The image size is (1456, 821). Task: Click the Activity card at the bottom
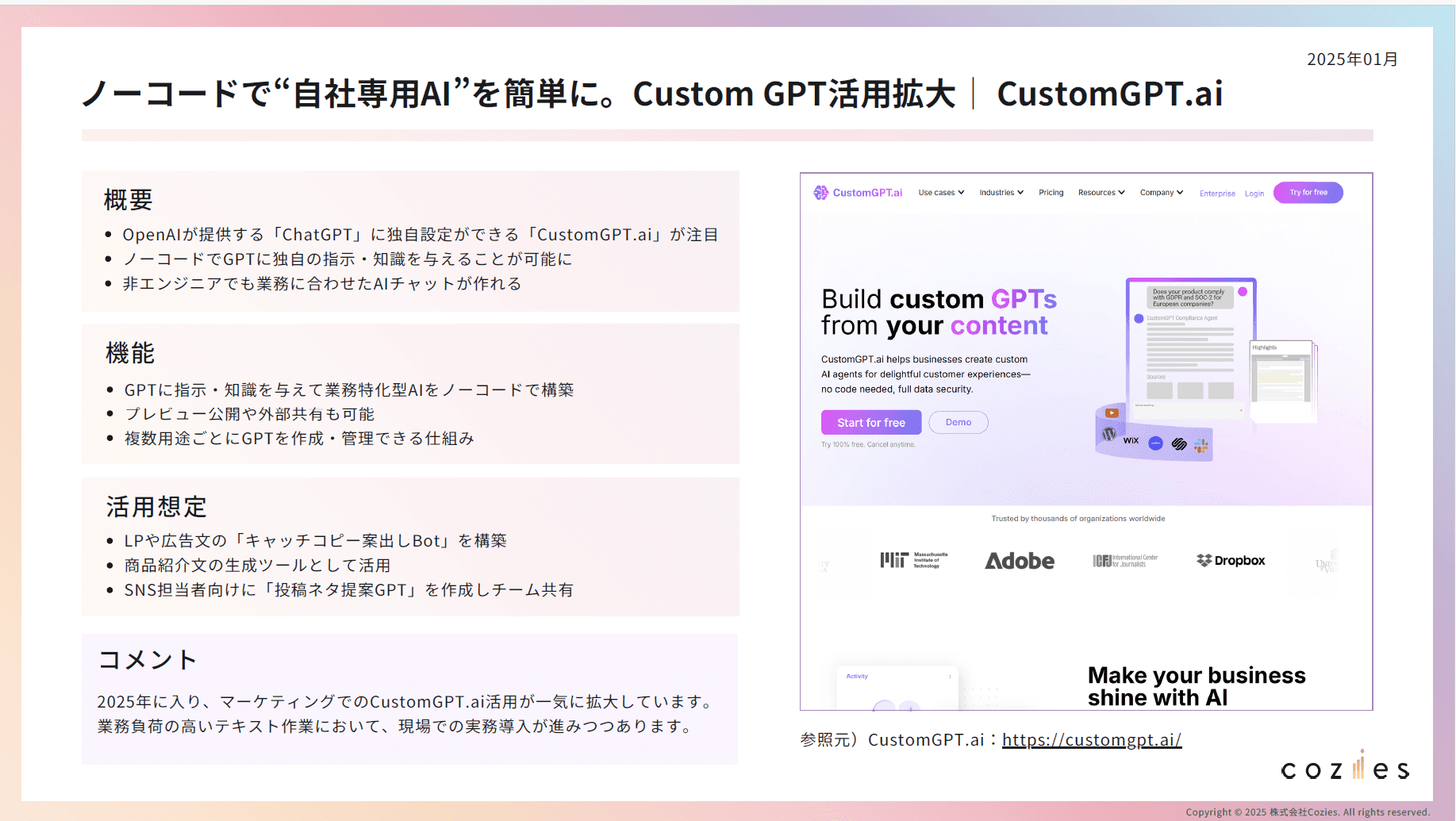(x=897, y=688)
